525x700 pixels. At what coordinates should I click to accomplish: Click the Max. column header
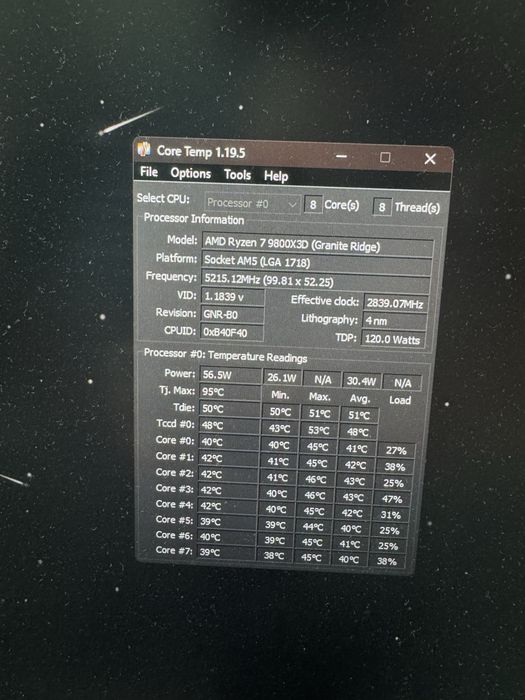click(x=320, y=396)
